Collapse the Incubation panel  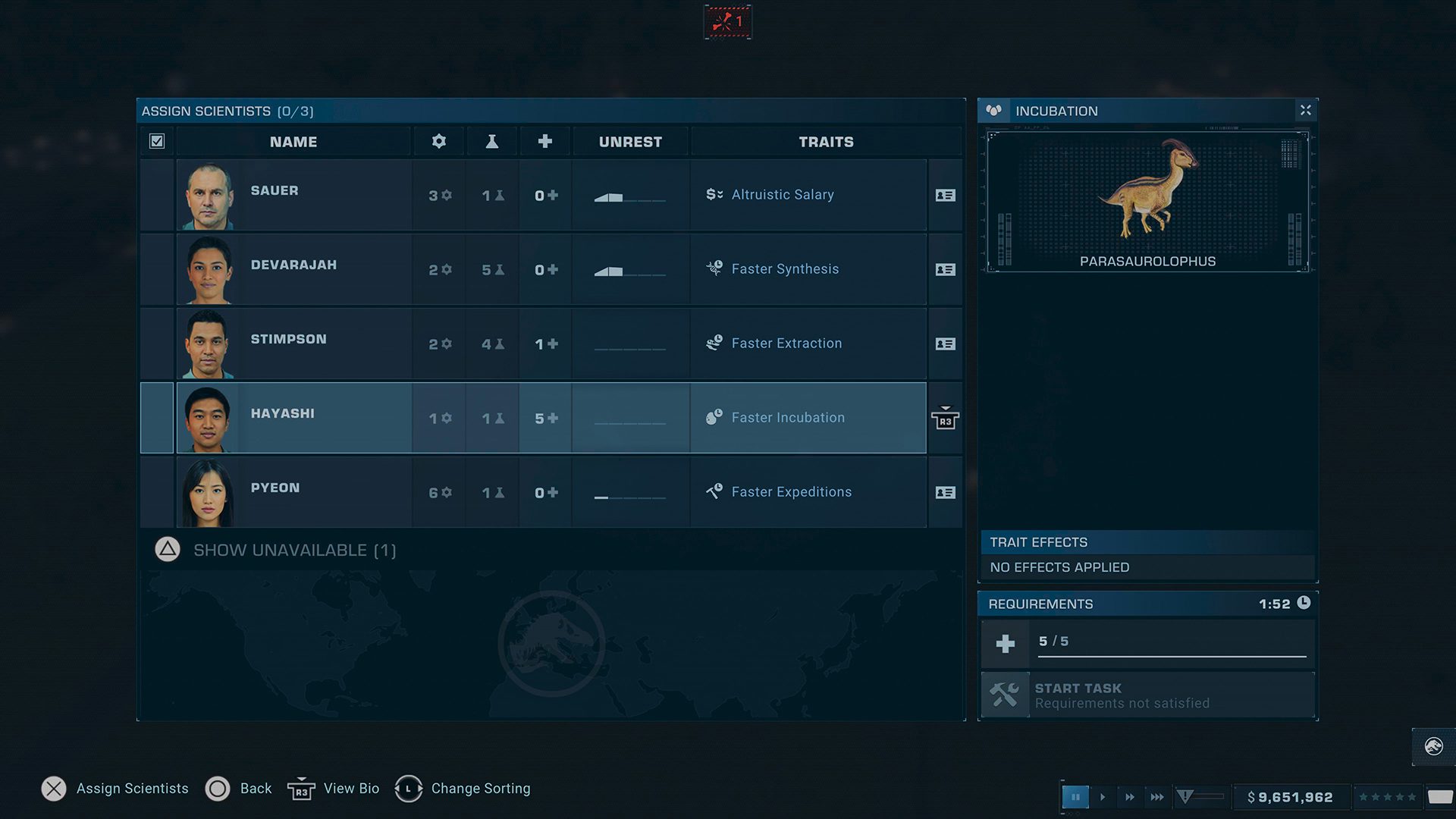click(x=1305, y=111)
